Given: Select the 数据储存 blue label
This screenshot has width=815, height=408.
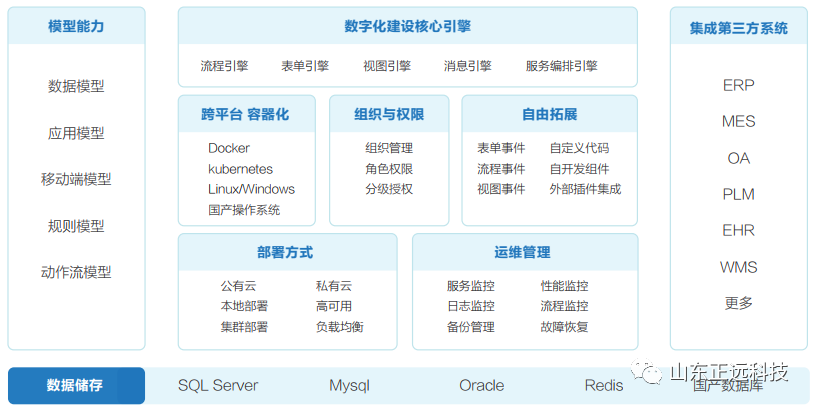Looking at the screenshot, I should pyautogui.click(x=76, y=385).
